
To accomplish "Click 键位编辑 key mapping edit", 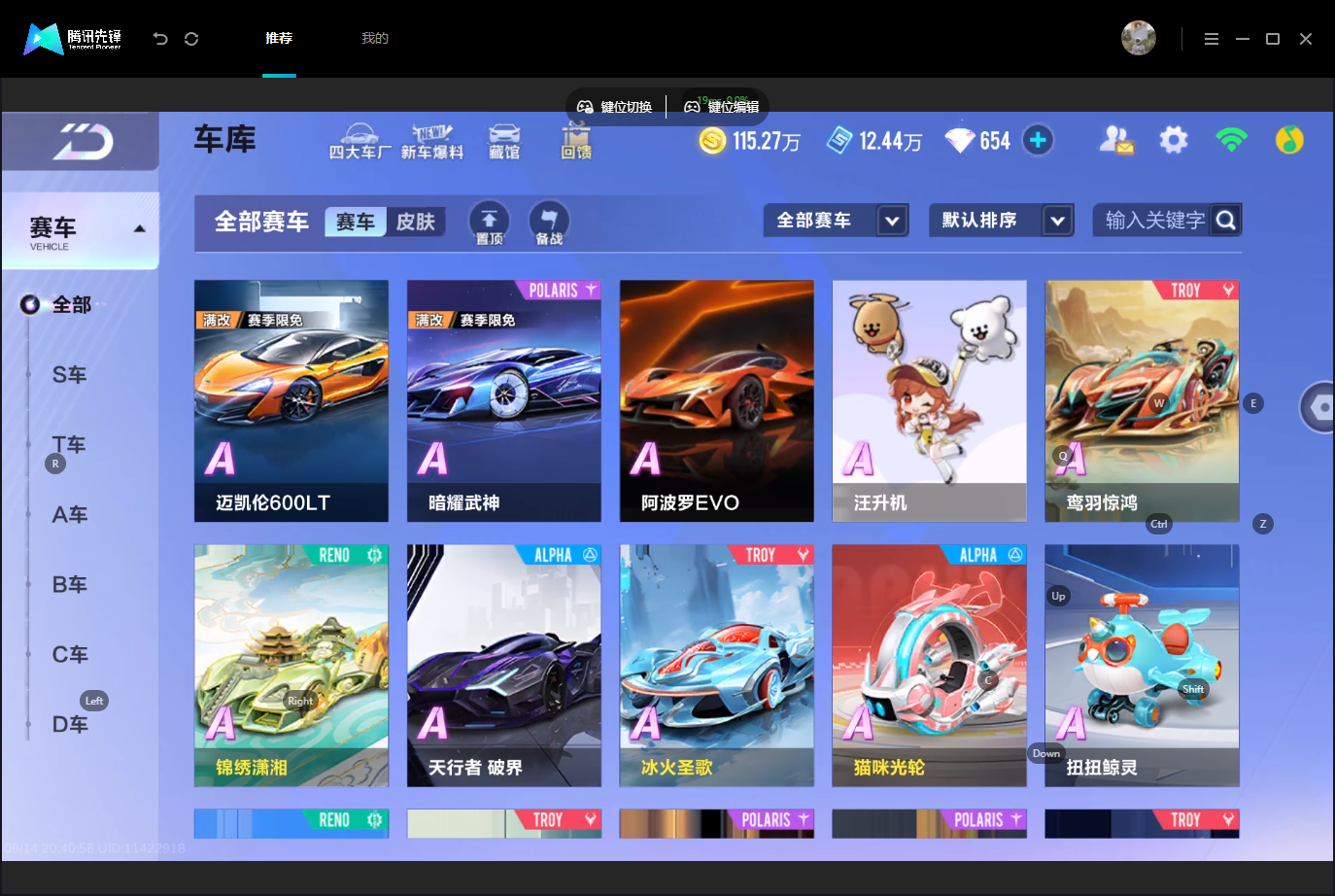I will [x=722, y=107].
